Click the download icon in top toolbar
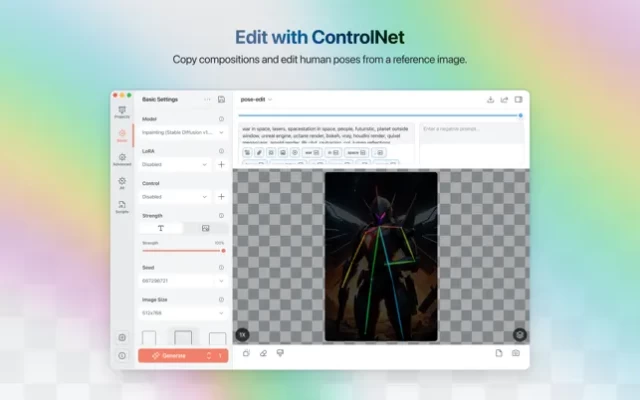640x400 pixels. (x=490, y=100)
